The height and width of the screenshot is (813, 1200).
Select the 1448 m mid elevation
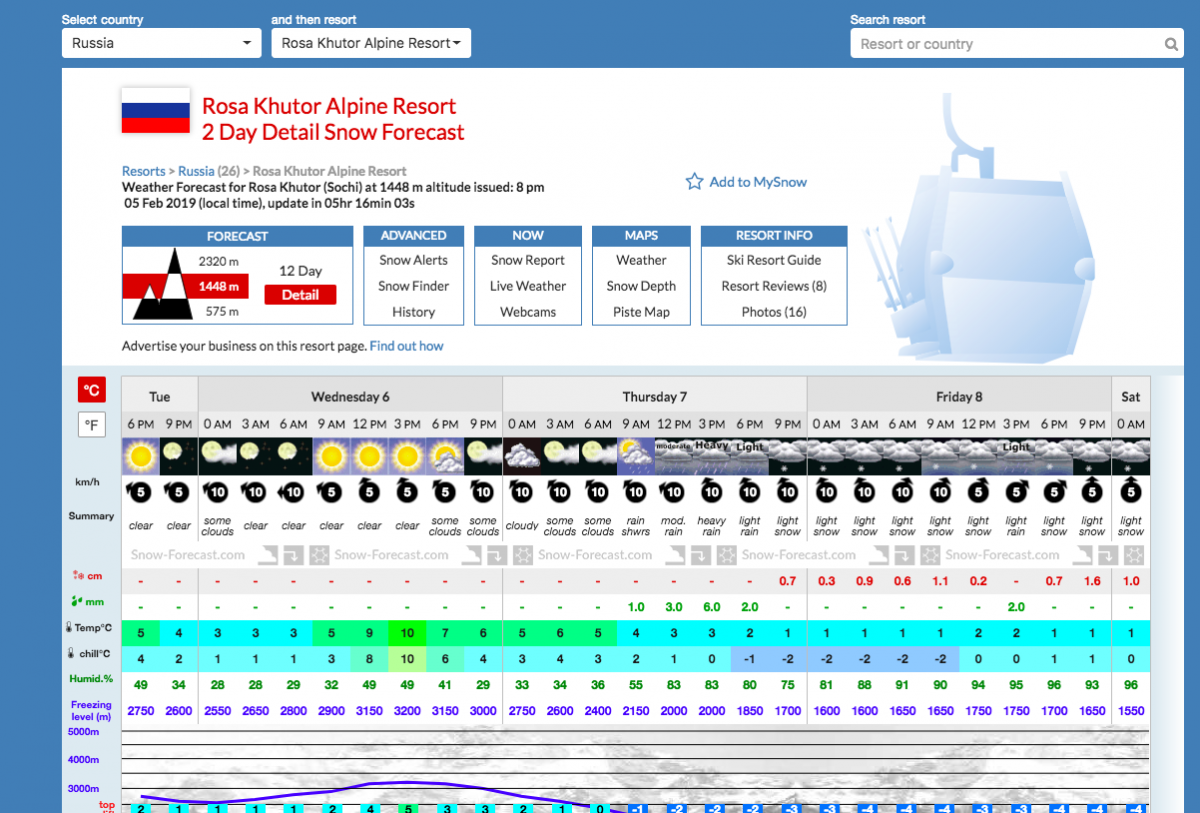tap(218, 287)
